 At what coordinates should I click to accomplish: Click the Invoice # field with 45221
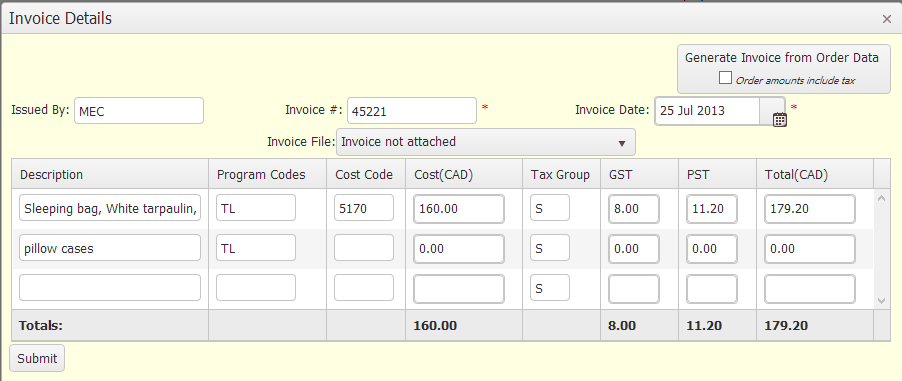pyautogui.click(x=412, y=111)
